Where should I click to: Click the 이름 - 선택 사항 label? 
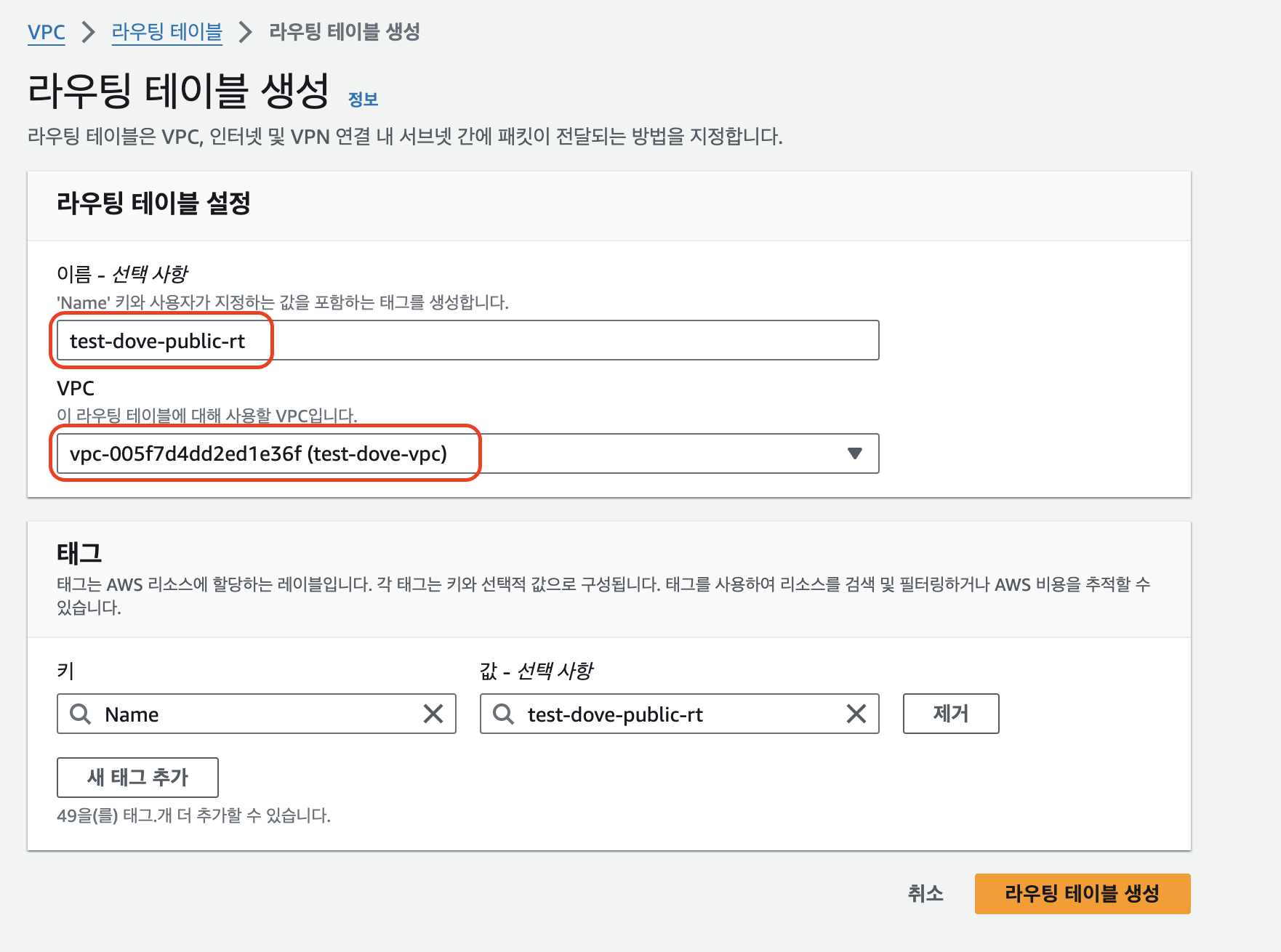(x=122, y=274)
